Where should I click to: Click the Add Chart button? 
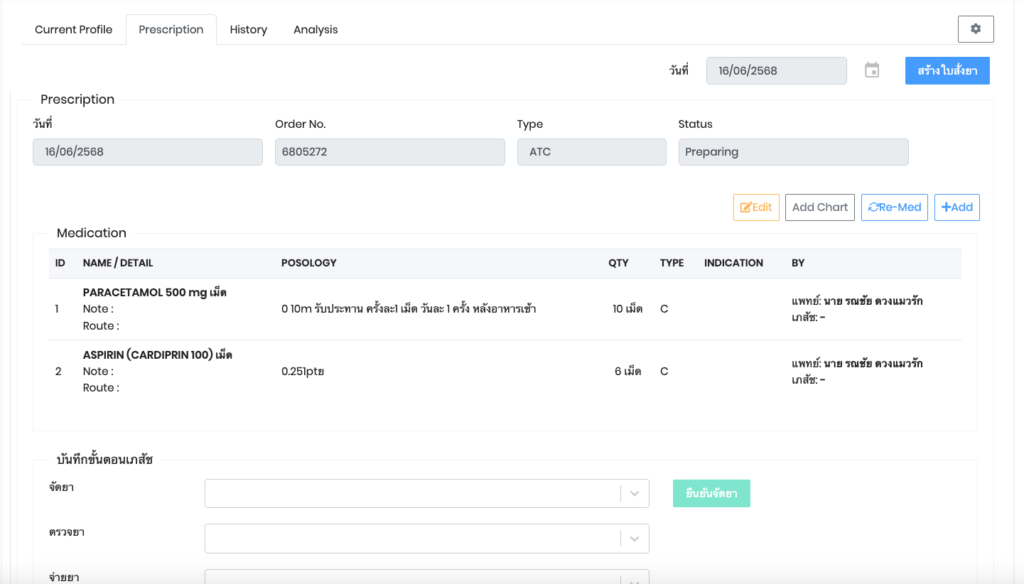click(x=819, y=207)
